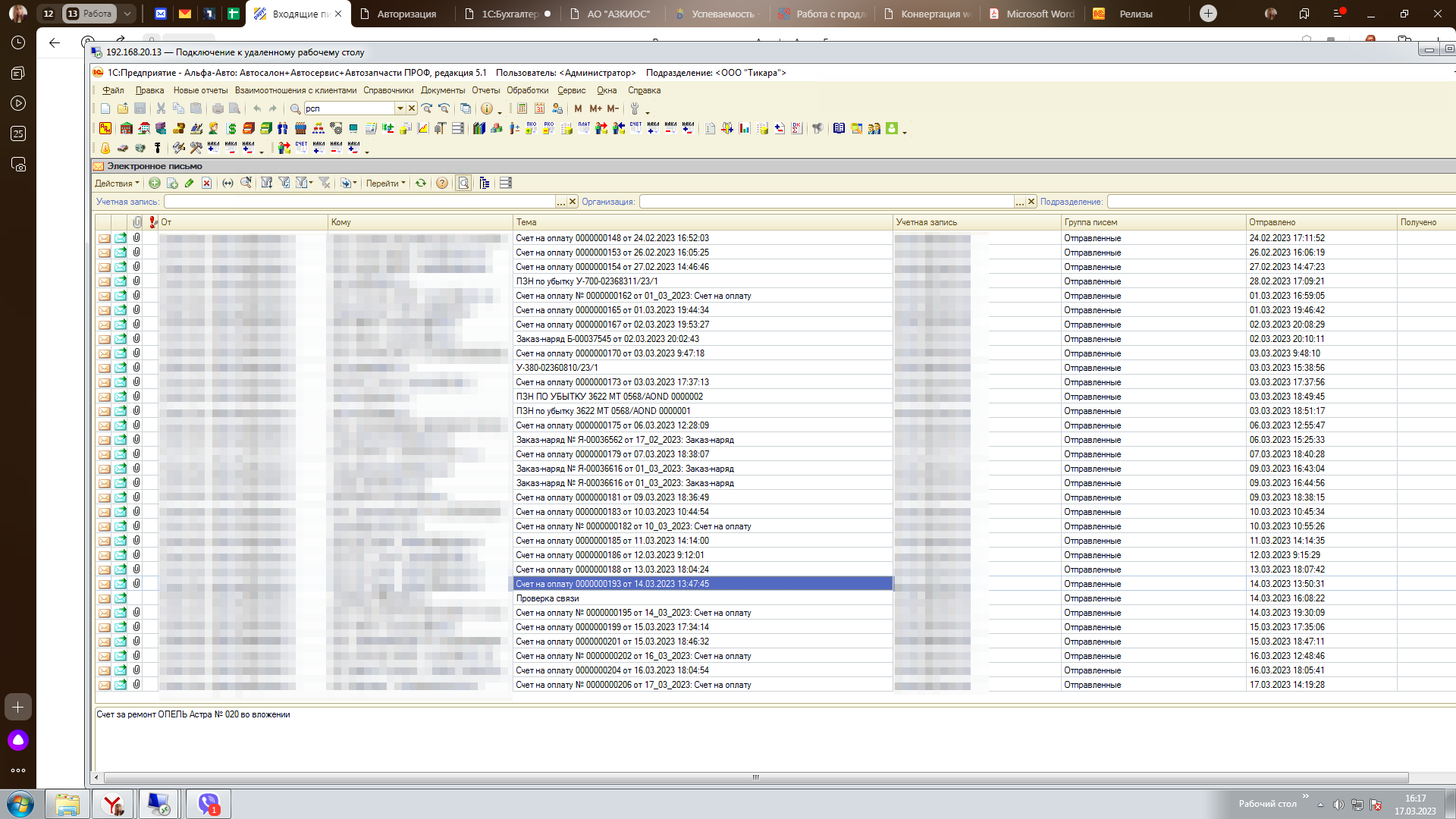
Task: Click the select button of Организация field
Action: (1020, 202)
